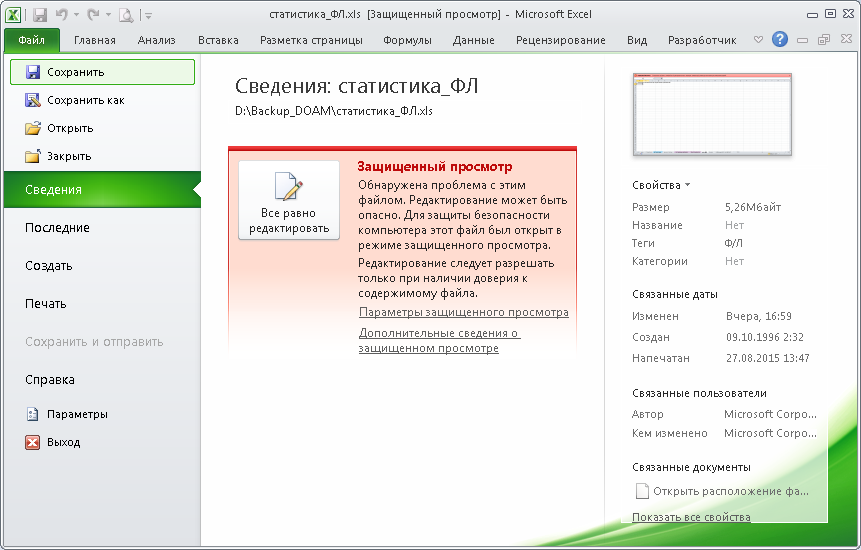Open the Undo history dropdown arrow
861x550 pixels.
76,15
